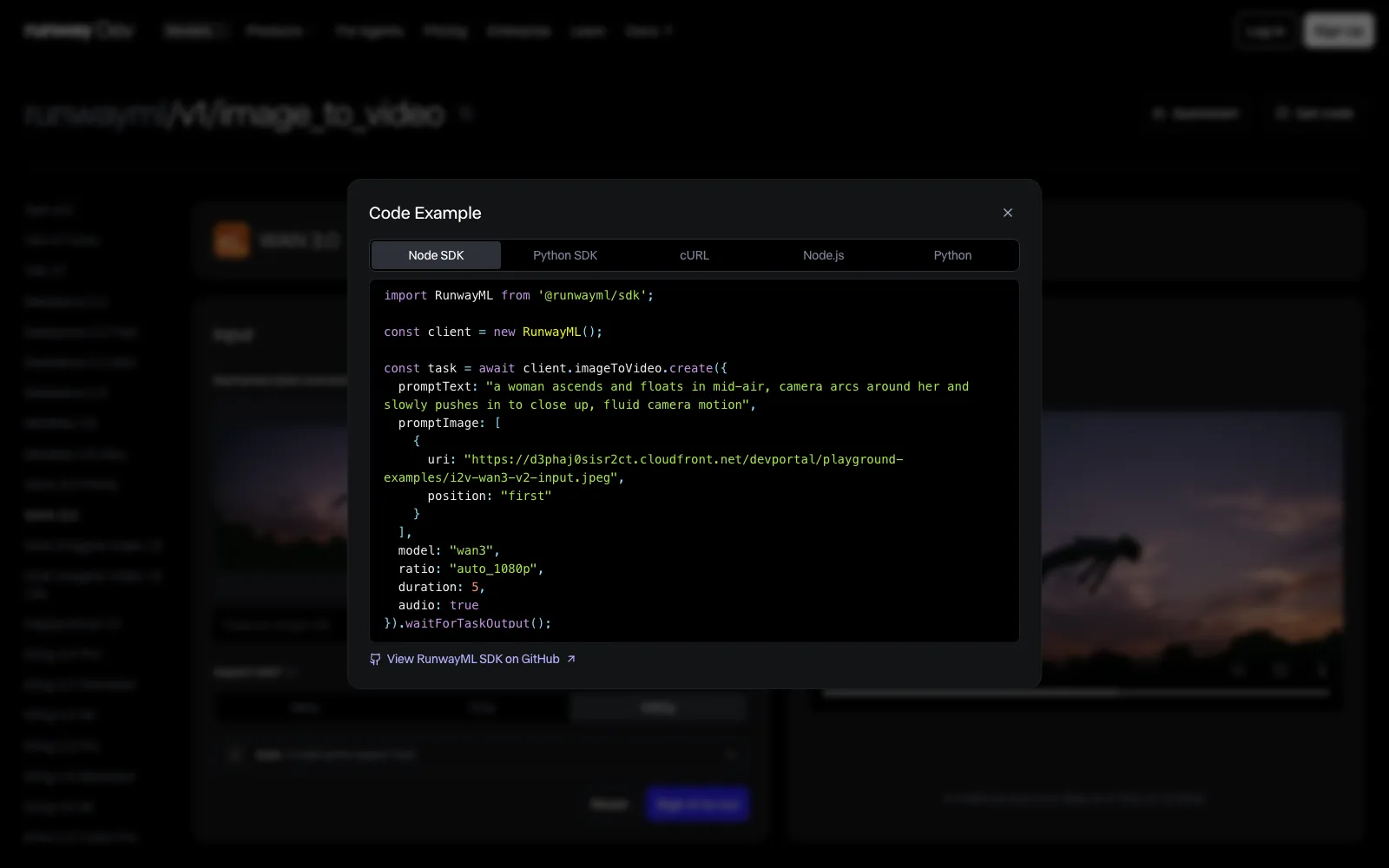This screenshot has width=1389, height=868.
Task: Open View RunwayML SDK on GitHub link
Action: click(x=472, y=659)
